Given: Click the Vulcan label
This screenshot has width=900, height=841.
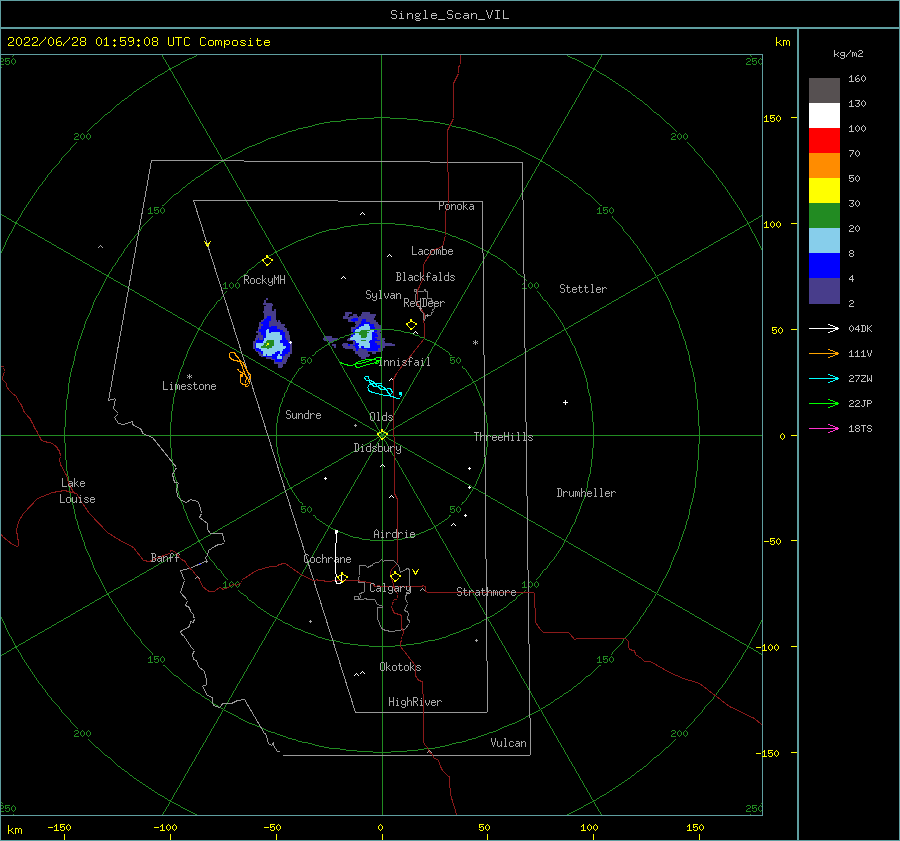Looking at the screenshot, I should point(508,743).
